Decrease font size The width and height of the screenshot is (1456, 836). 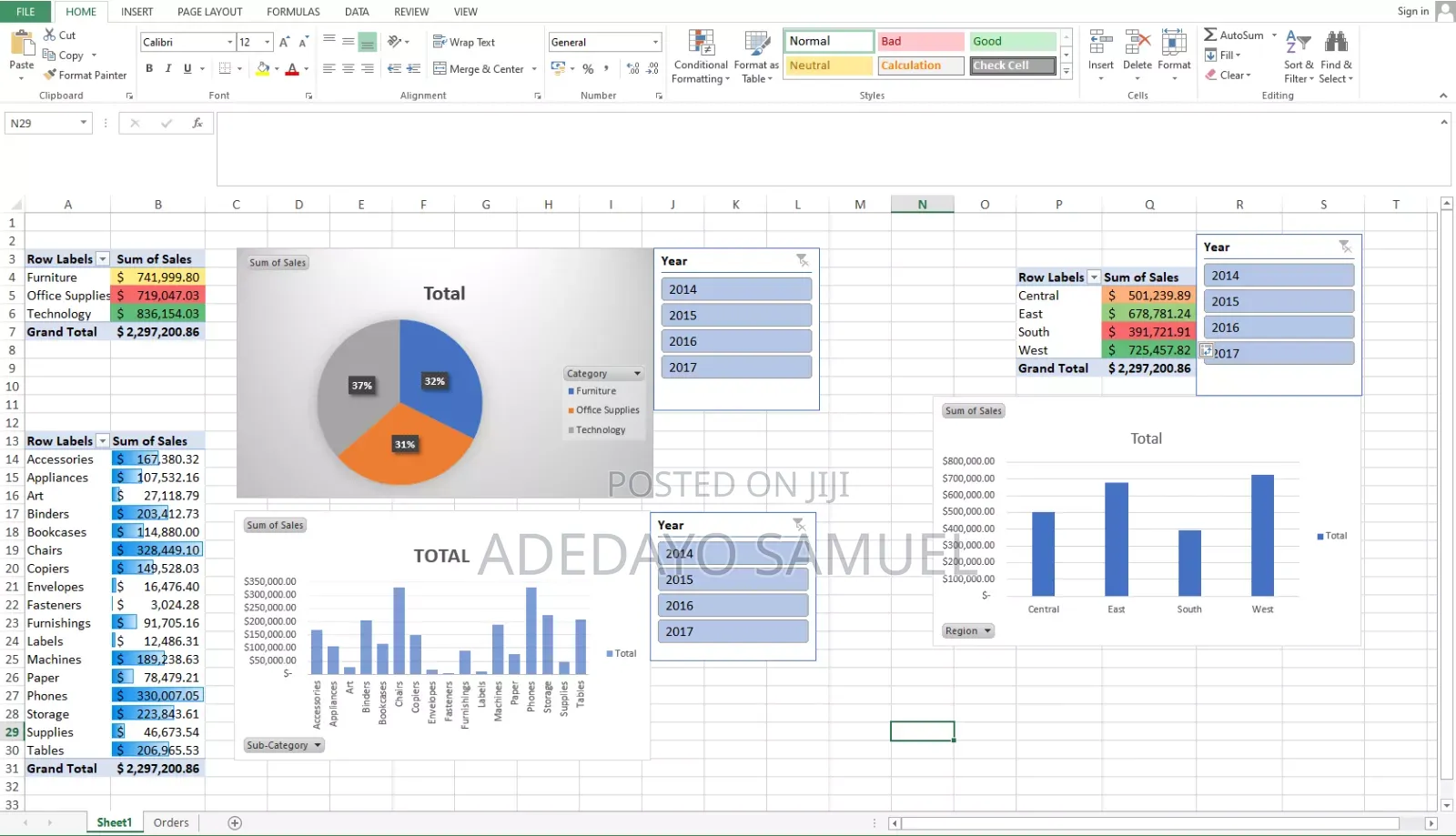pos(303,42)
